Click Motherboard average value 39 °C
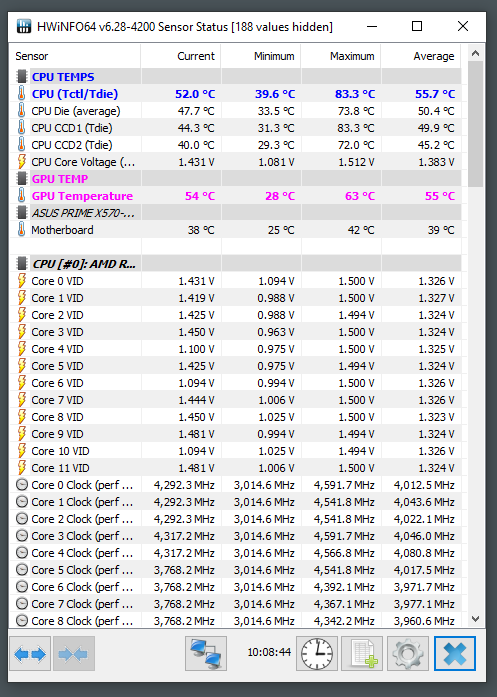Viewport: 497px width, 697px height. (x=441, y=230)
